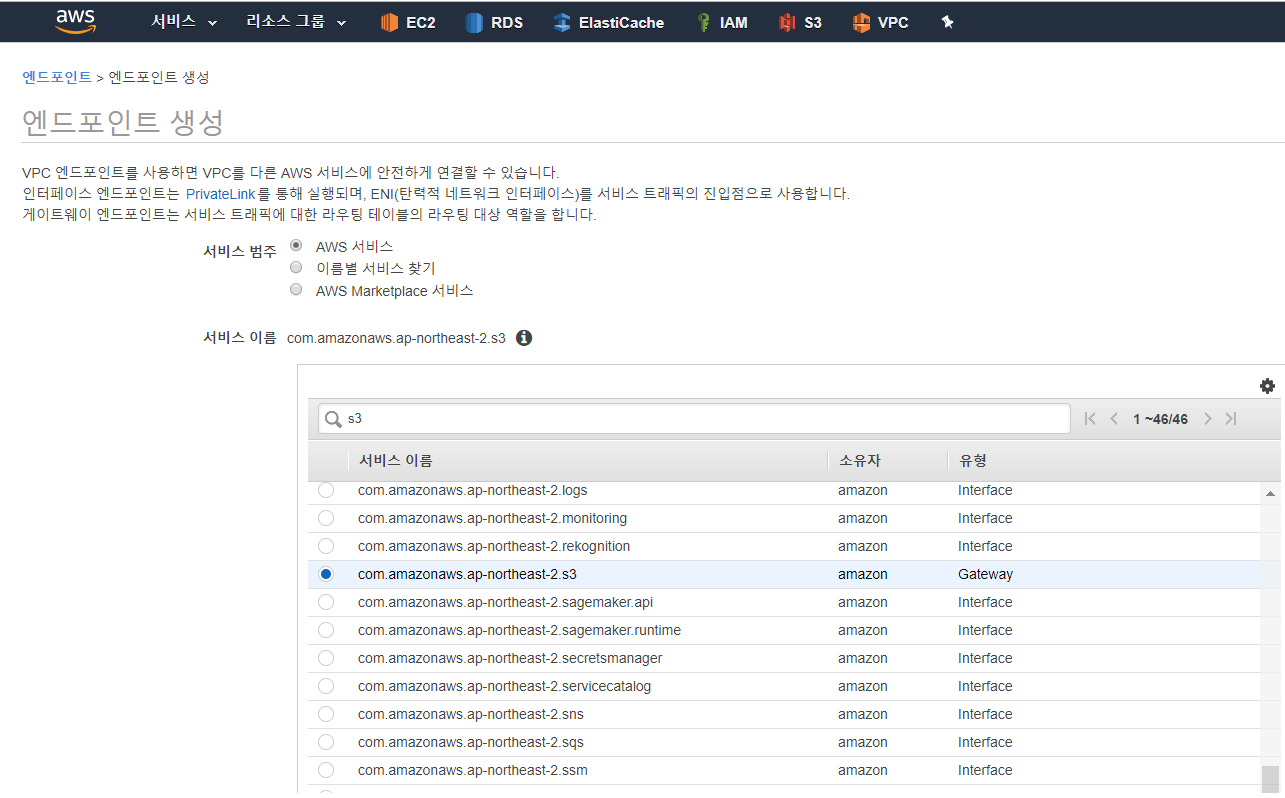Select the sagemaker.runtime service radio
Screen dimensions: 1285x798
pos(326,630)
